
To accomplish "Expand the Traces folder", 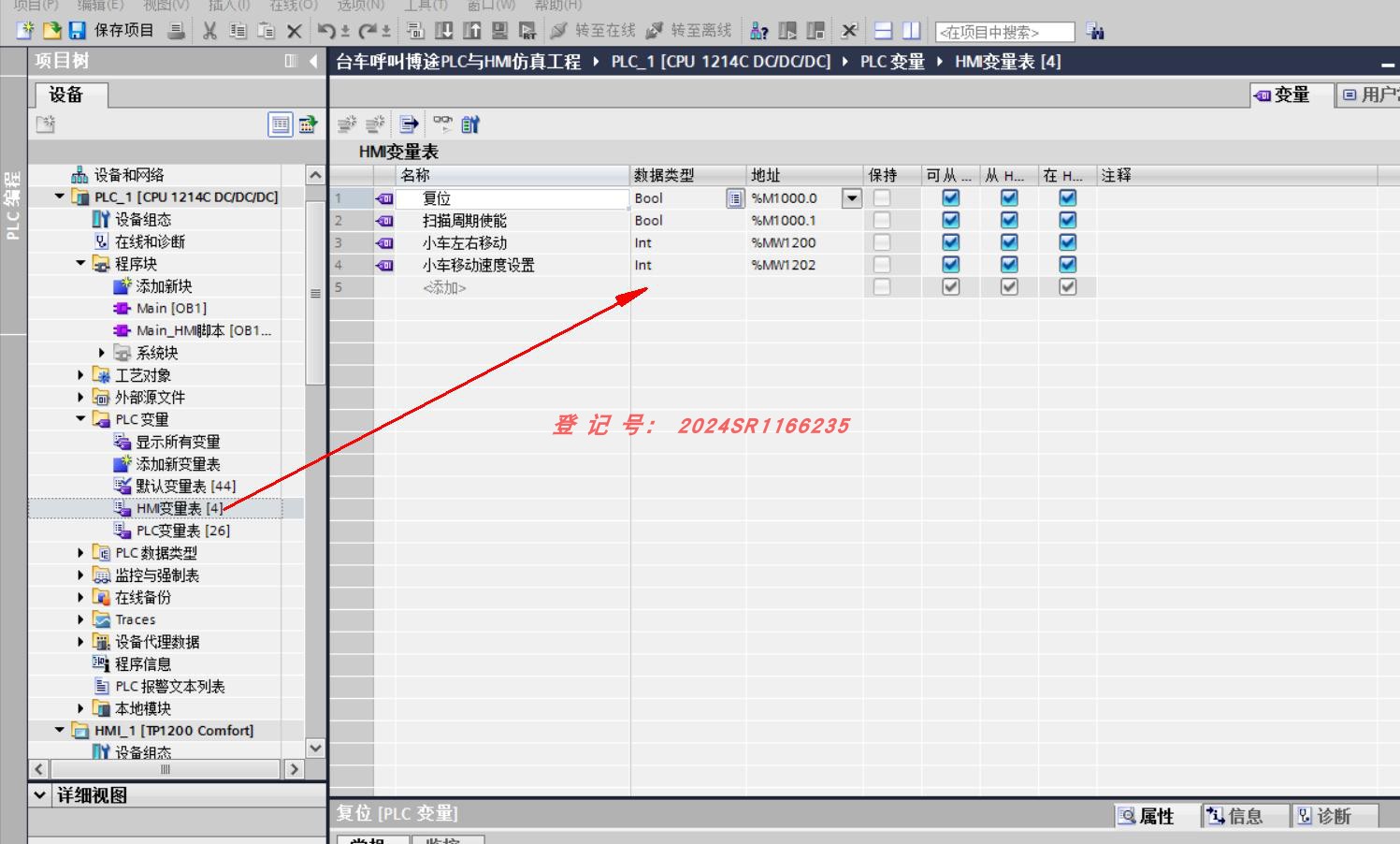I will tap(80, 619).
